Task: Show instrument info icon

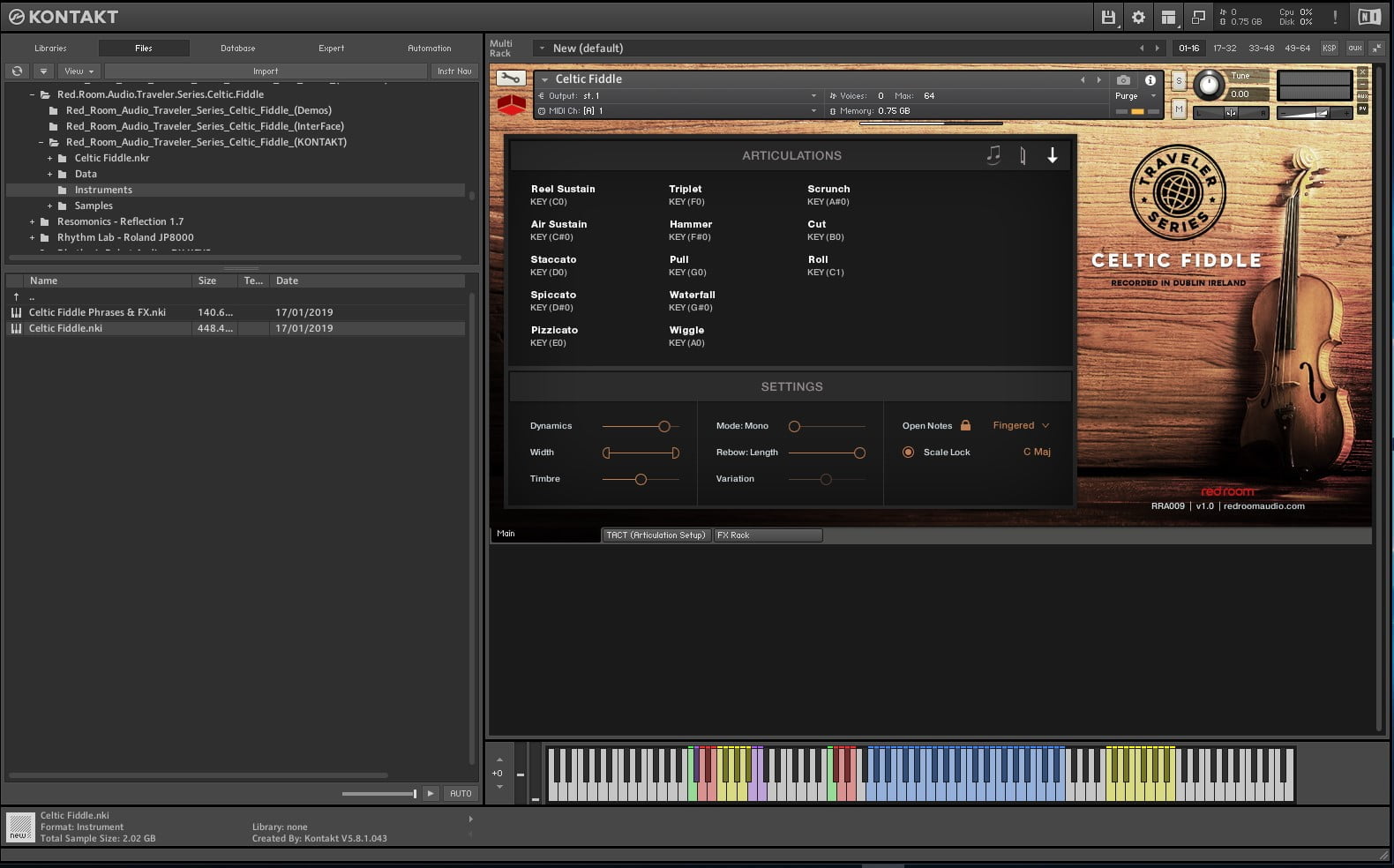Action: tap(1150, 79)
